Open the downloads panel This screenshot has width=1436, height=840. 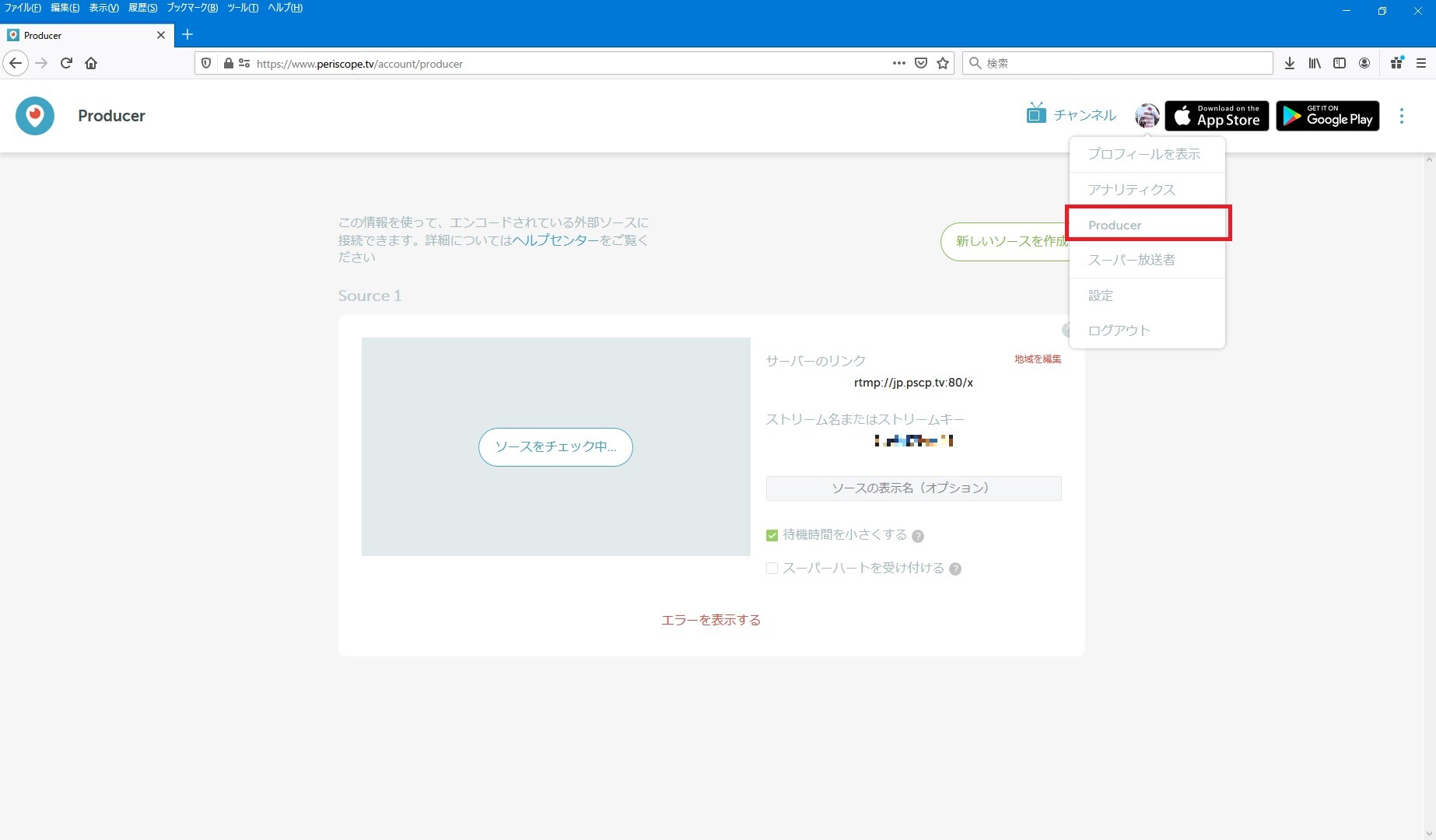click(x=1290, y=63)
